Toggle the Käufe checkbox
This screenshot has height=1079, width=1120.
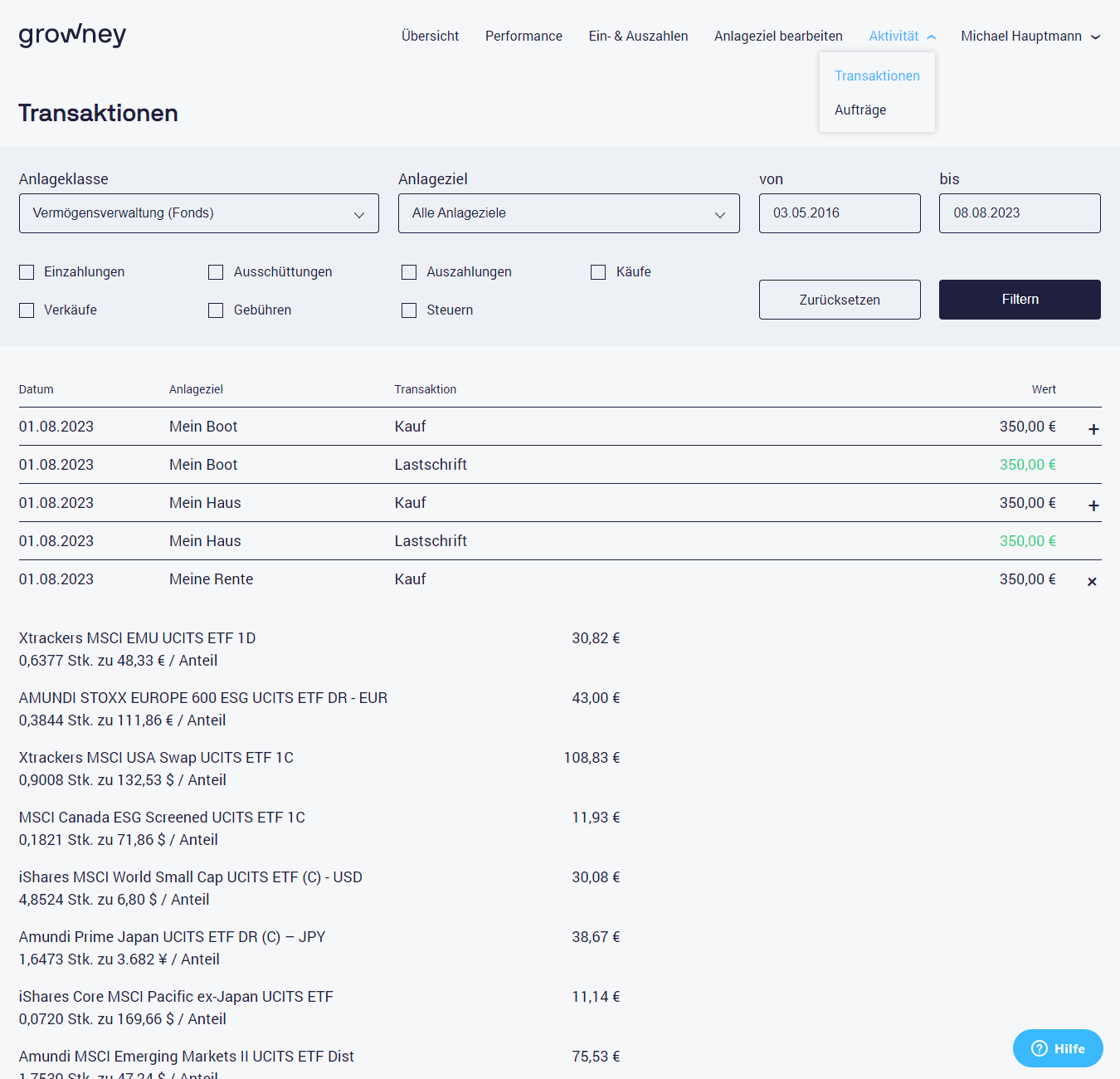pos(598,272)
